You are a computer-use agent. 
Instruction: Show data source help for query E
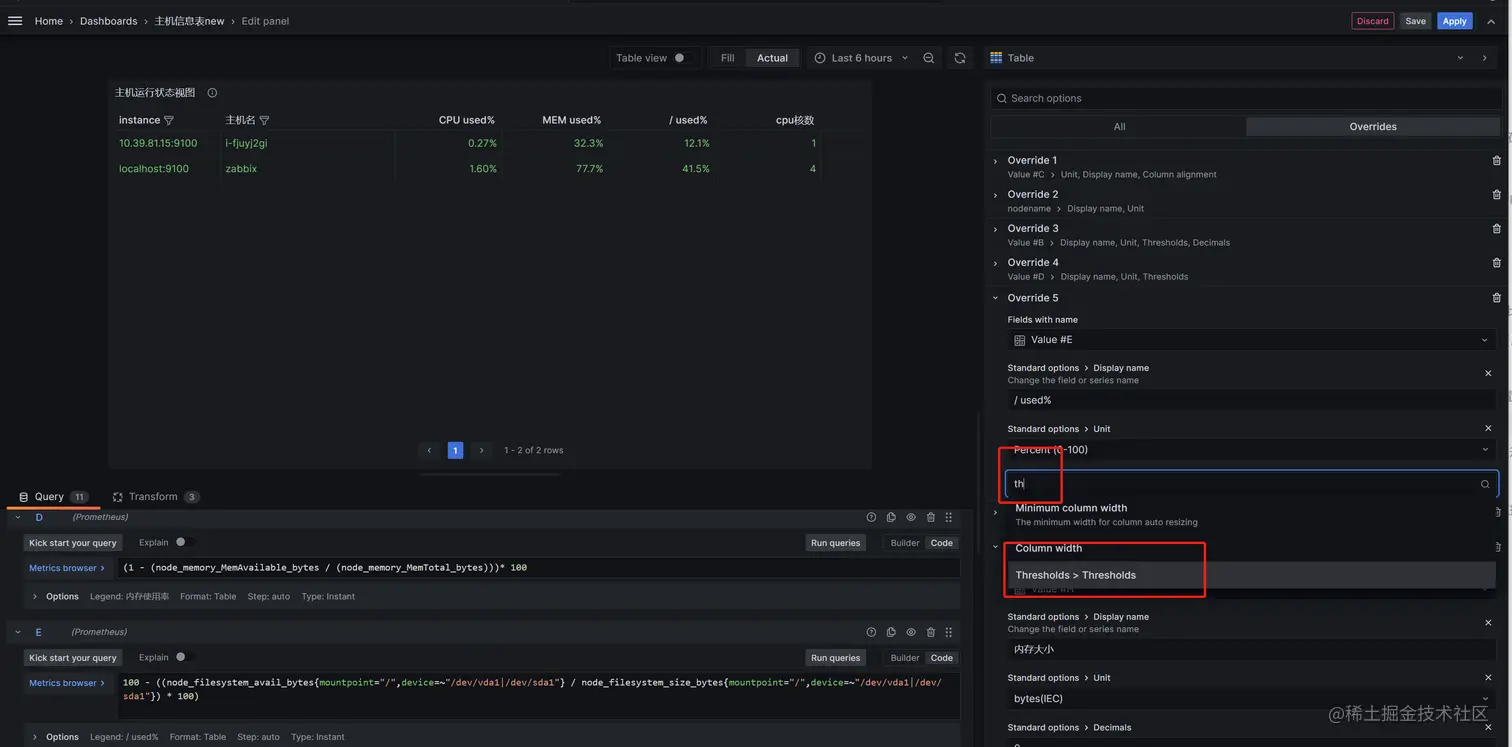tap(871, 632)
